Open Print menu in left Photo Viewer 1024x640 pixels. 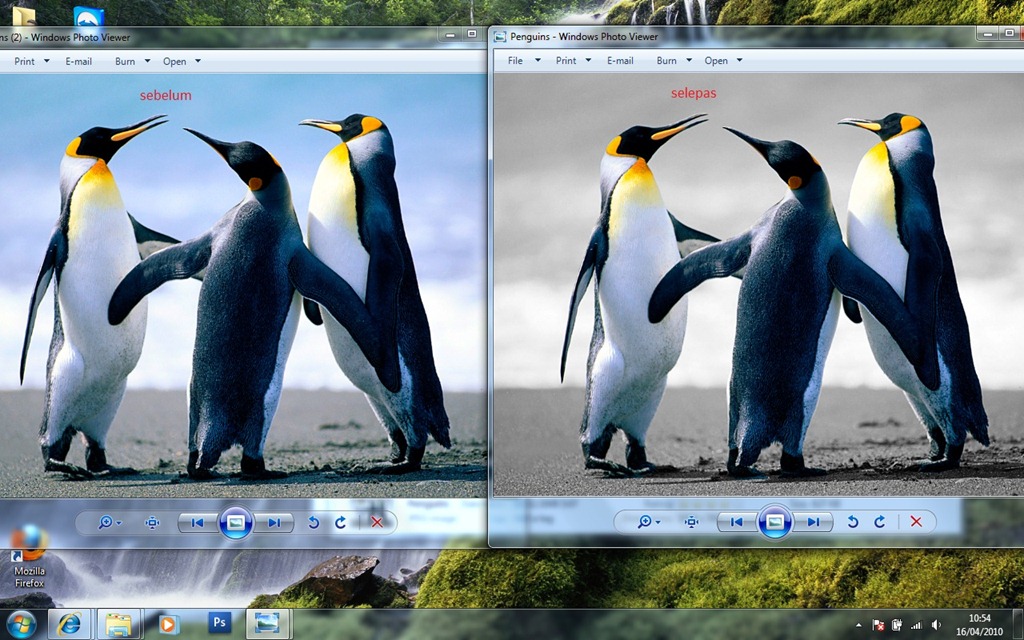25,61
